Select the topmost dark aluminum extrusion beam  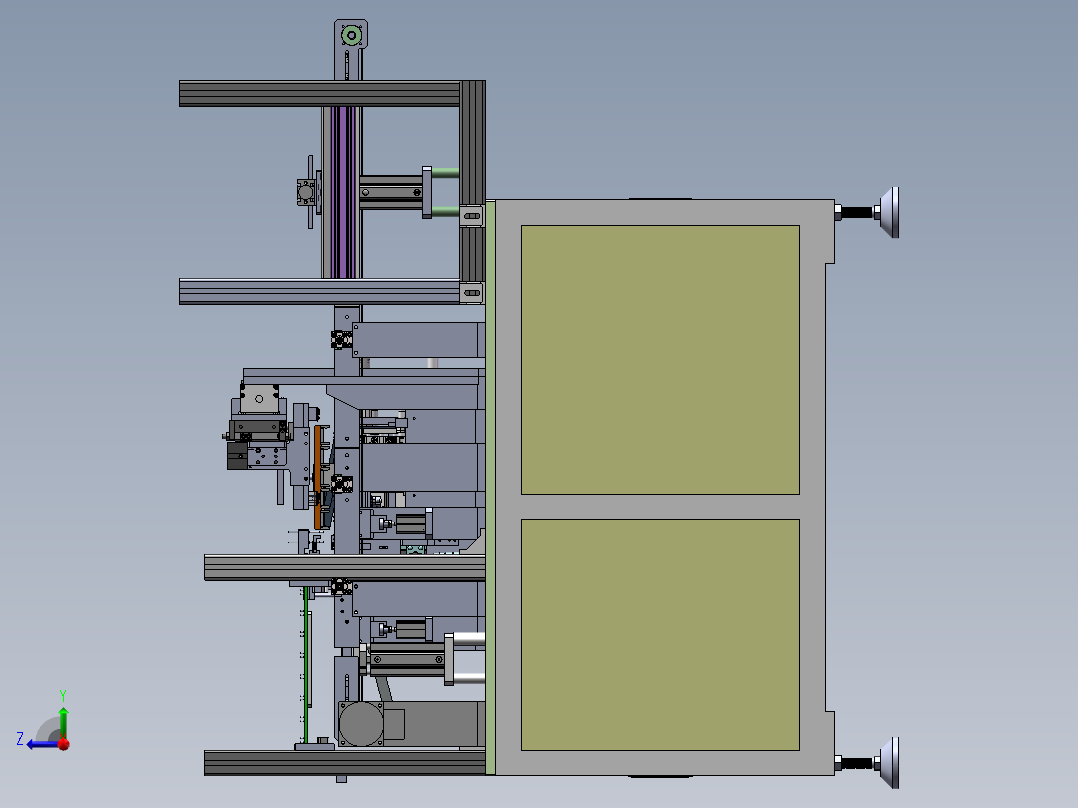320,94
